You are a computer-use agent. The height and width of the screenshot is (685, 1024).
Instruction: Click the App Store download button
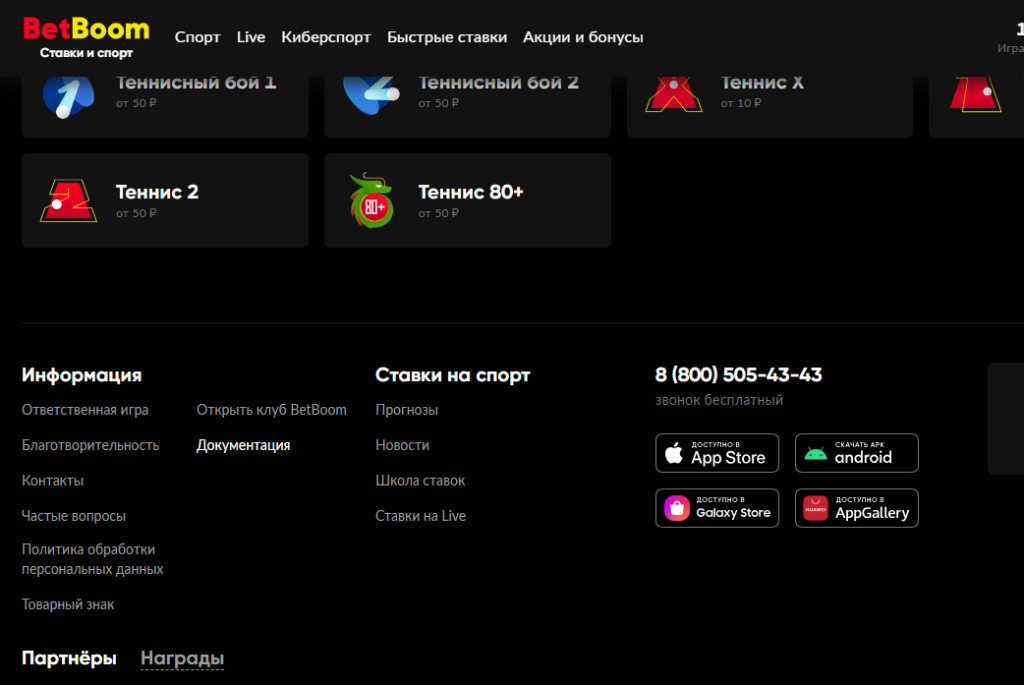coord(717,453)
